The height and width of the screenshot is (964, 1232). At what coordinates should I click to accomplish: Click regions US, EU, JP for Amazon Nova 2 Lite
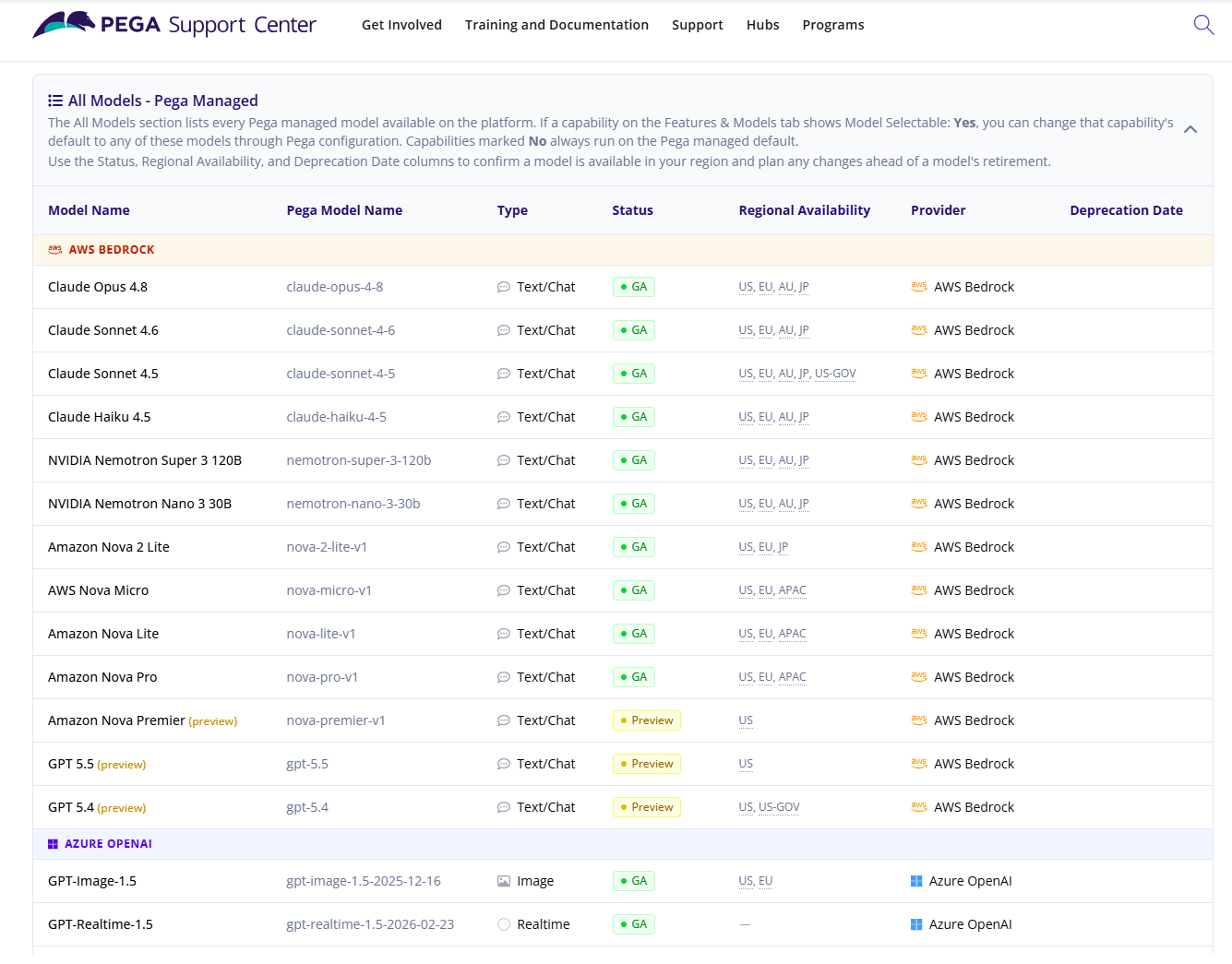[763, 547]
